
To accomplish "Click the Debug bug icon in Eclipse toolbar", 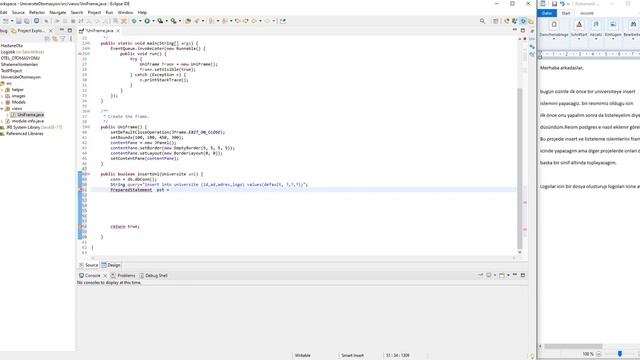I will (134, 21).
